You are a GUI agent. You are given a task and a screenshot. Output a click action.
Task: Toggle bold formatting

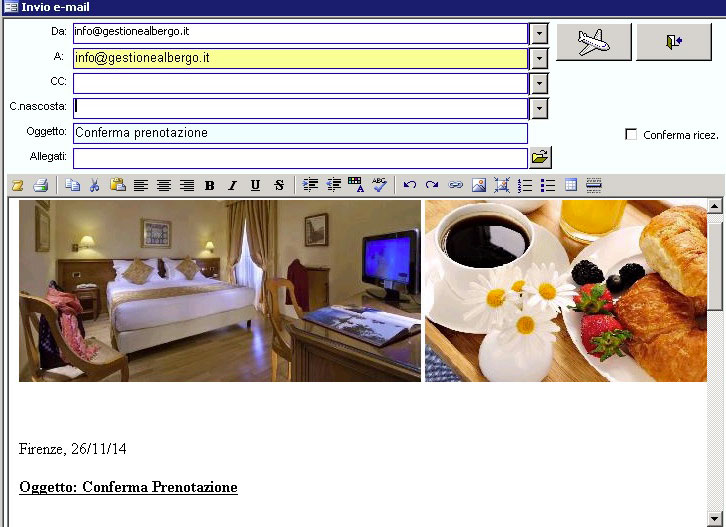[x=209, y=185]
